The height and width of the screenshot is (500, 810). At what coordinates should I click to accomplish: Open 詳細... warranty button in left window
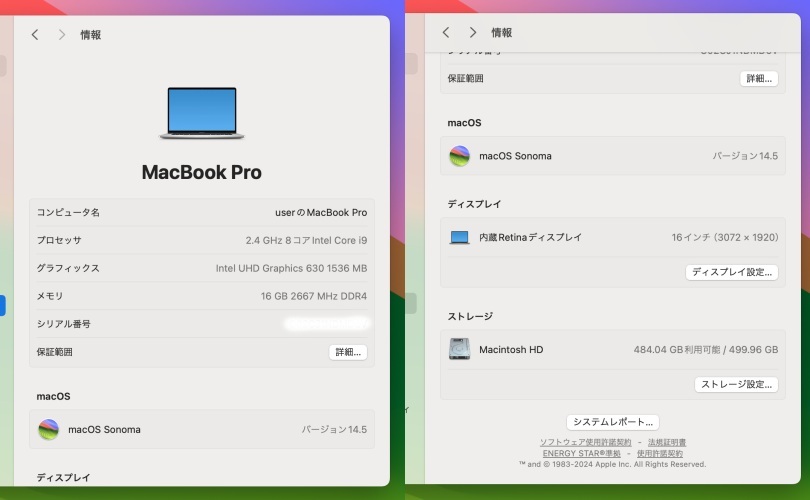click(x=348, y=352)
